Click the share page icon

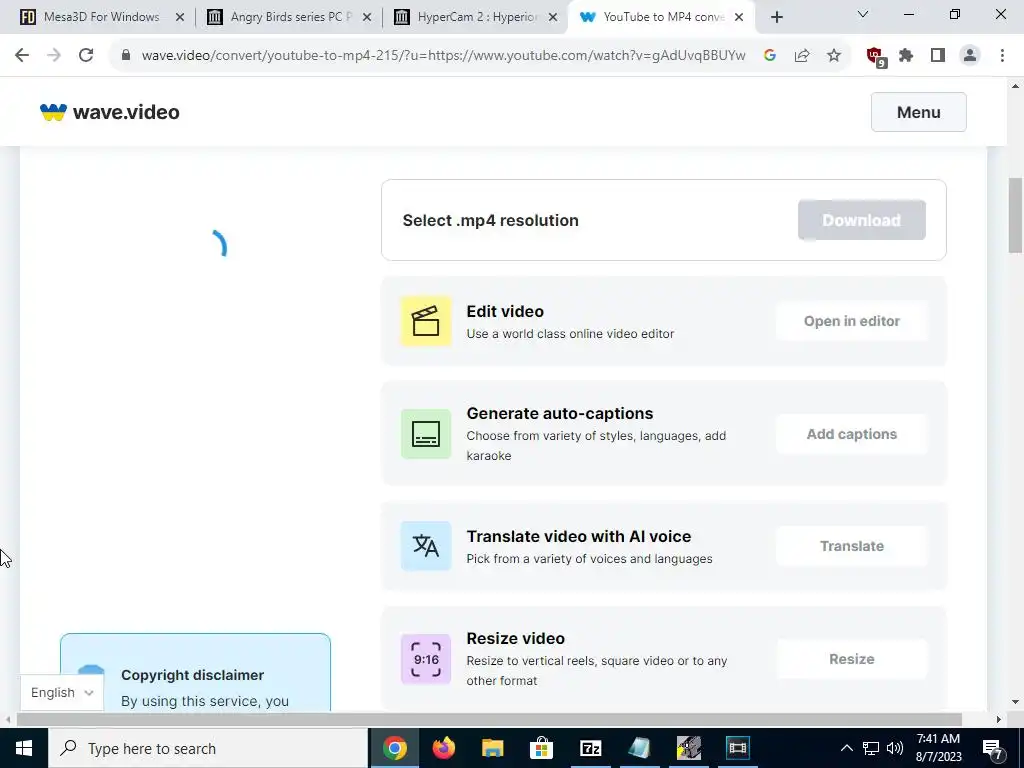click(x=802, y=56)
